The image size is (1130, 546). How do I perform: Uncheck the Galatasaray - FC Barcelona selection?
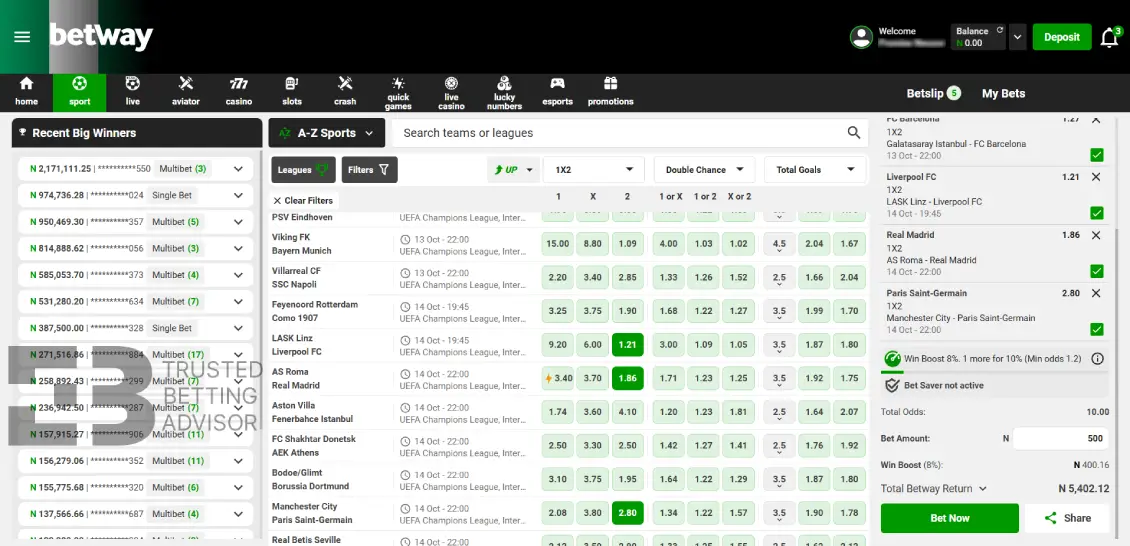click(1097, 155)
